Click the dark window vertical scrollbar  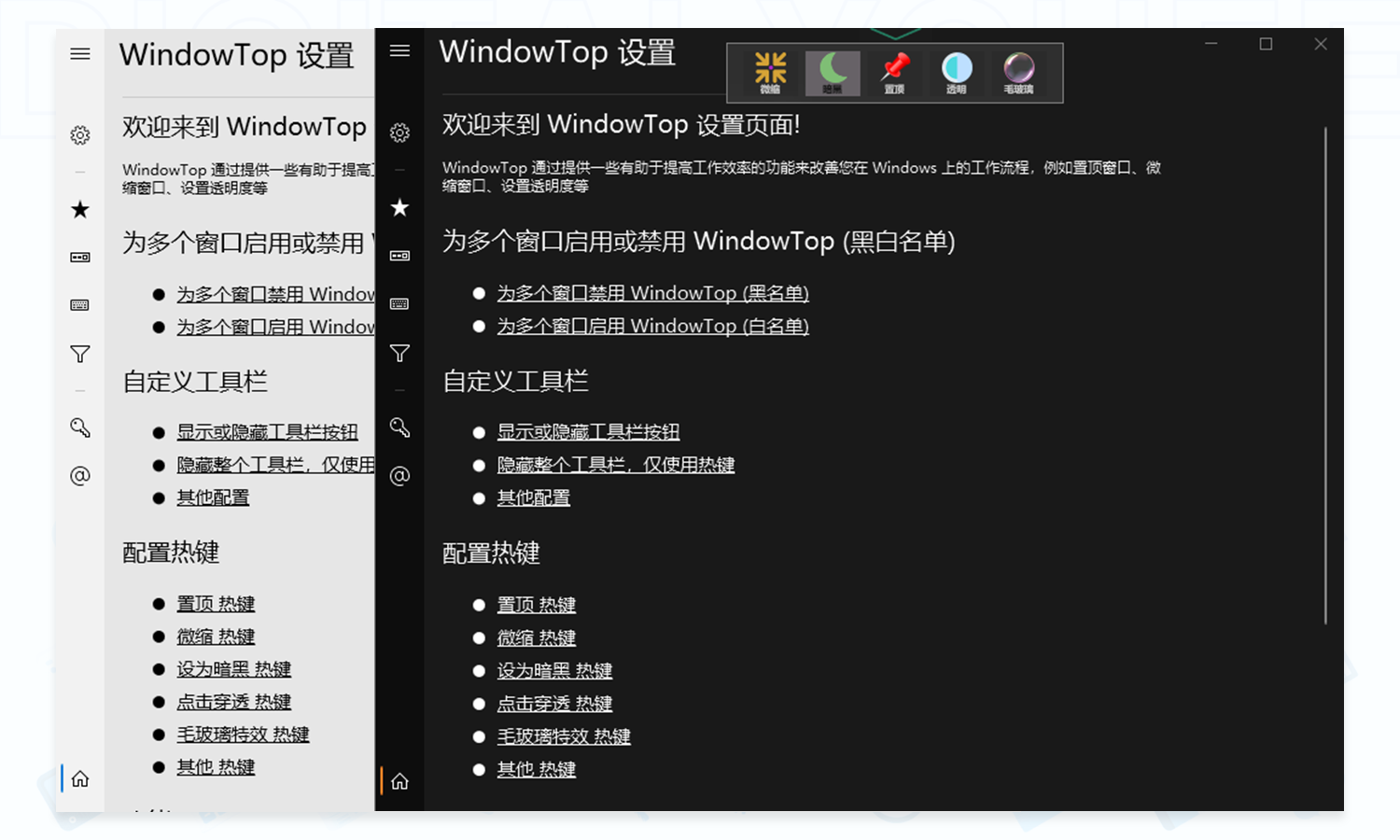(x=1325, y=375)
